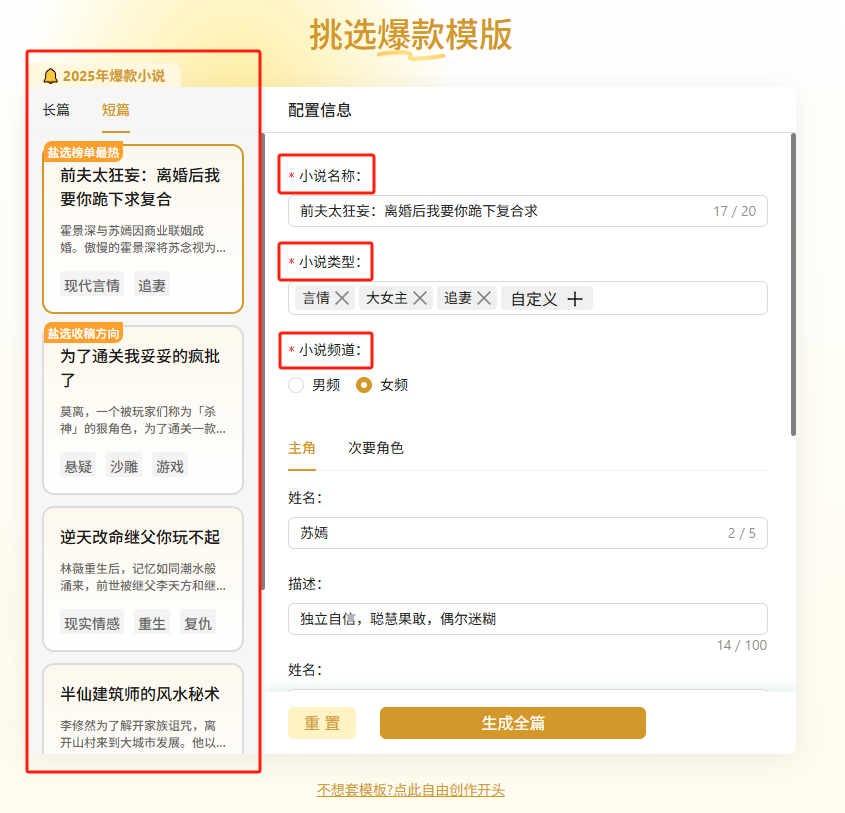Switch to the 长篇 tab

click(56, 110)
